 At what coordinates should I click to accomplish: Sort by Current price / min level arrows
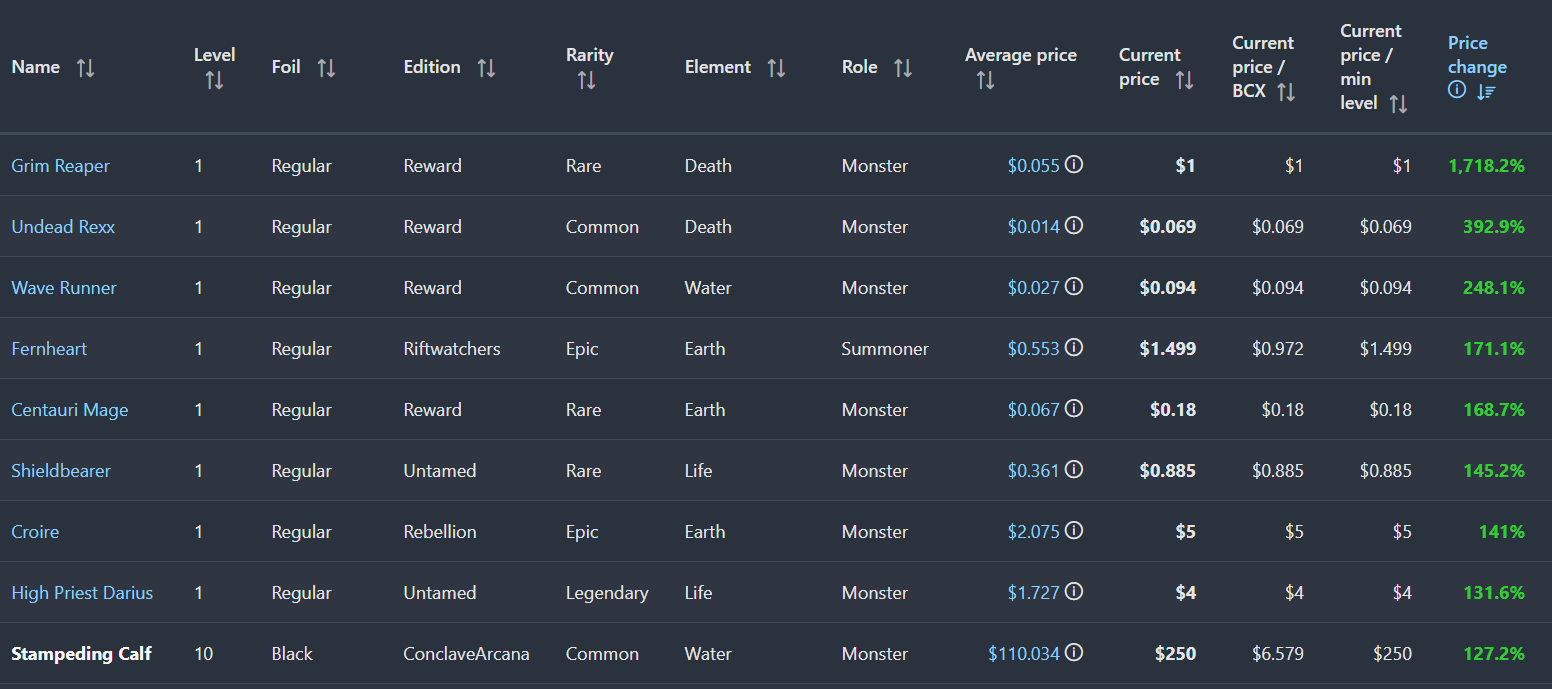pyautogui.click(x=1398, y=103)
